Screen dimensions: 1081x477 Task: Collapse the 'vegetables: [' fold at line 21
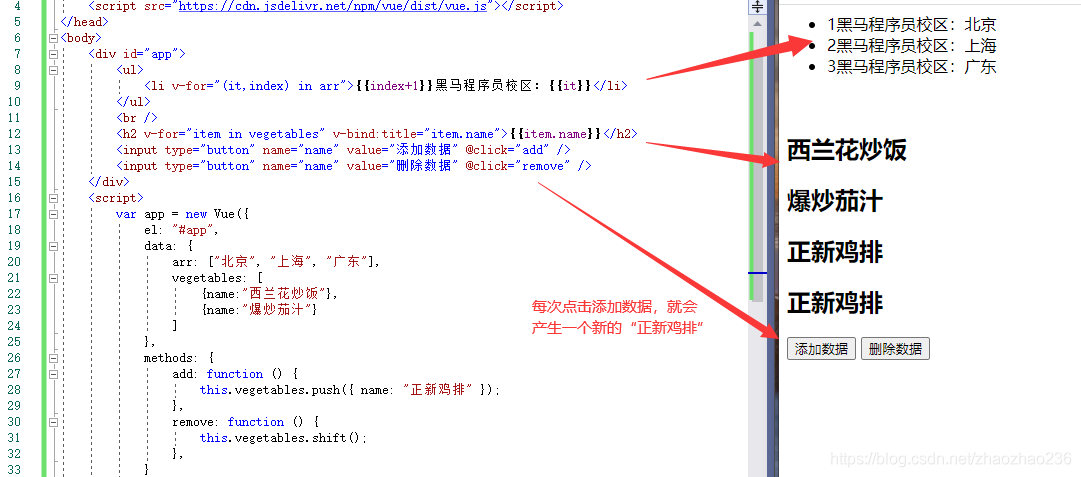tap(53, 278)
